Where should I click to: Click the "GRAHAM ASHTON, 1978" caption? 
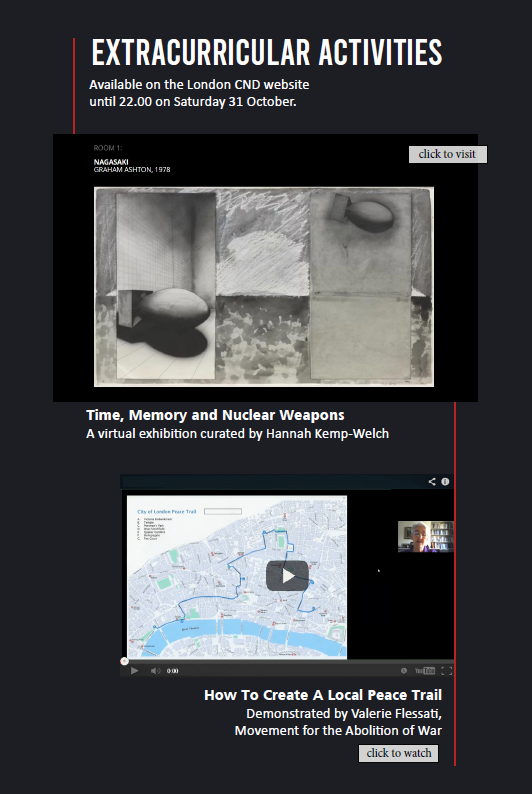(x=132, y=170)
